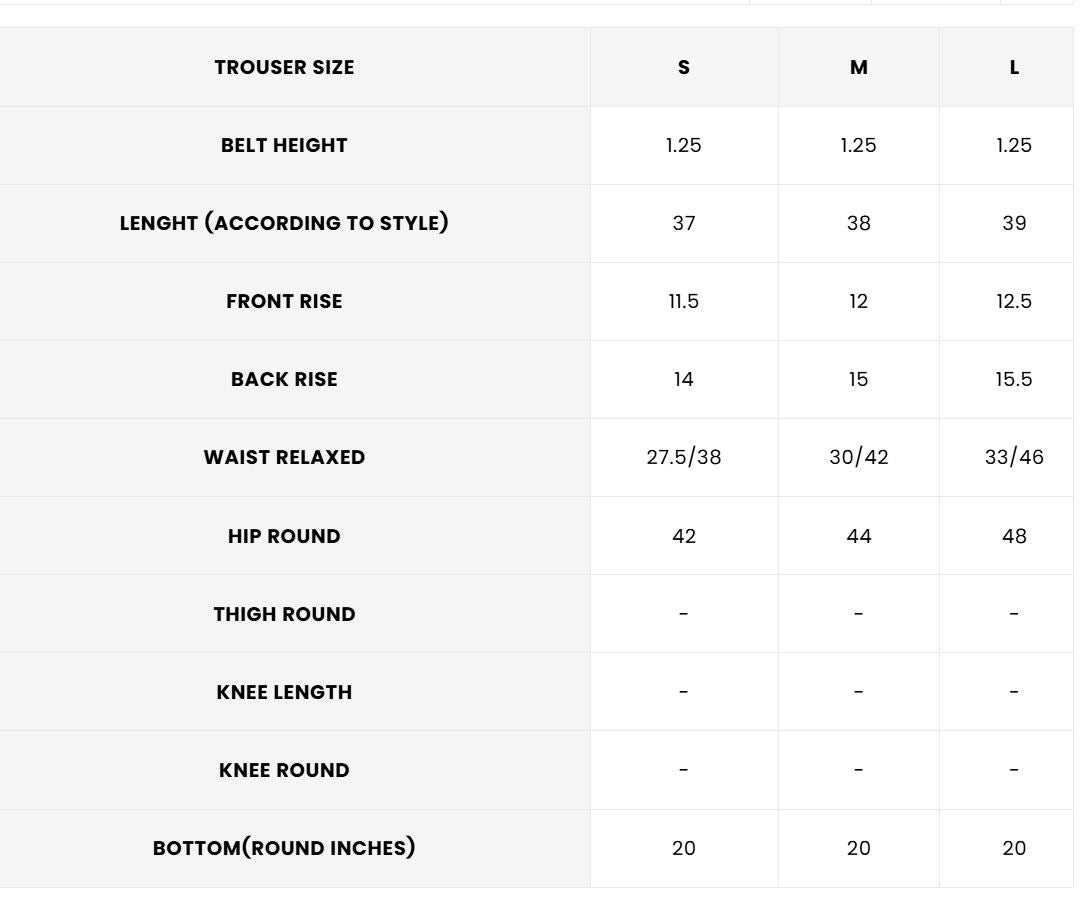This screenshot has height=903, width=1086.
Task: Click the hip round value 48
Action: coord(1014,536)
